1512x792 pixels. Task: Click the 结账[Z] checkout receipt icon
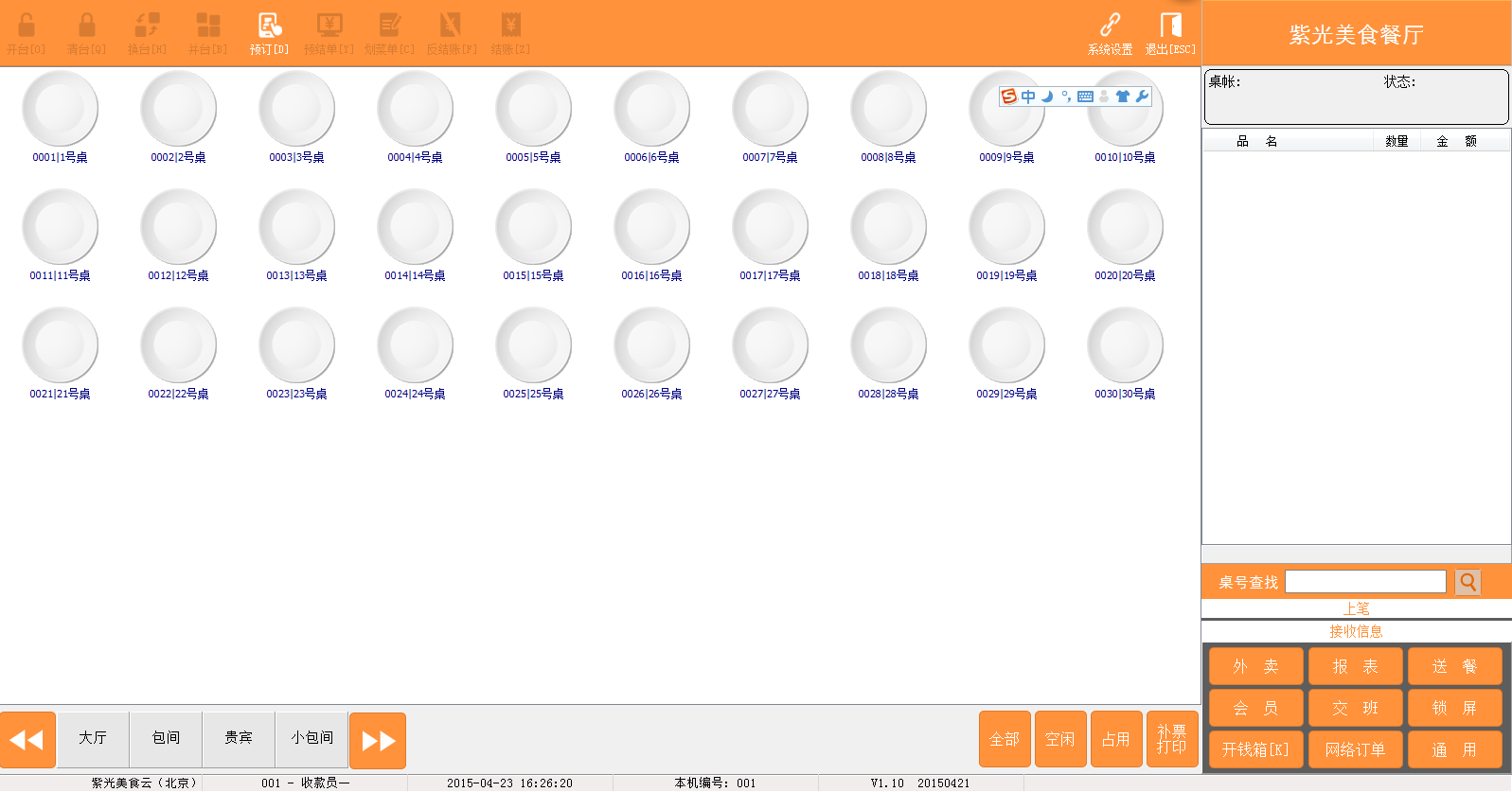click(510, 26)
